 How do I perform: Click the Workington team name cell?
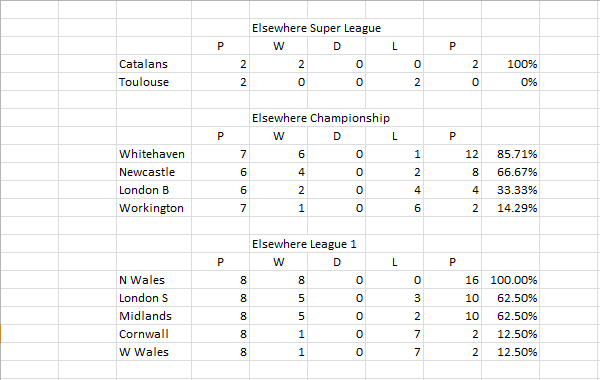pyautogui.click(x=154, y=208)
